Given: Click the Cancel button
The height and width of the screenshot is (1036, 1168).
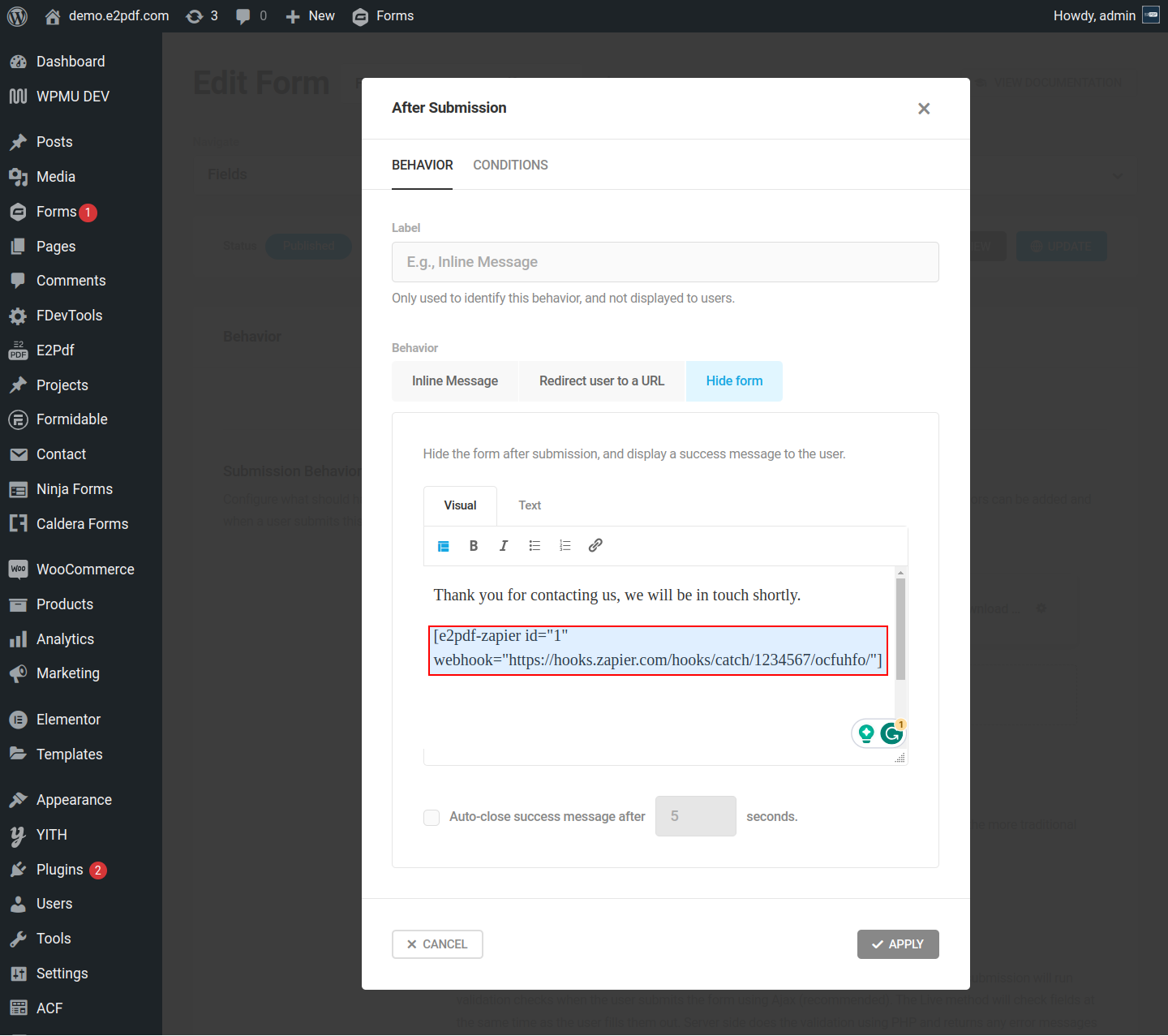Looking at the screenshot, I should 437,944.
